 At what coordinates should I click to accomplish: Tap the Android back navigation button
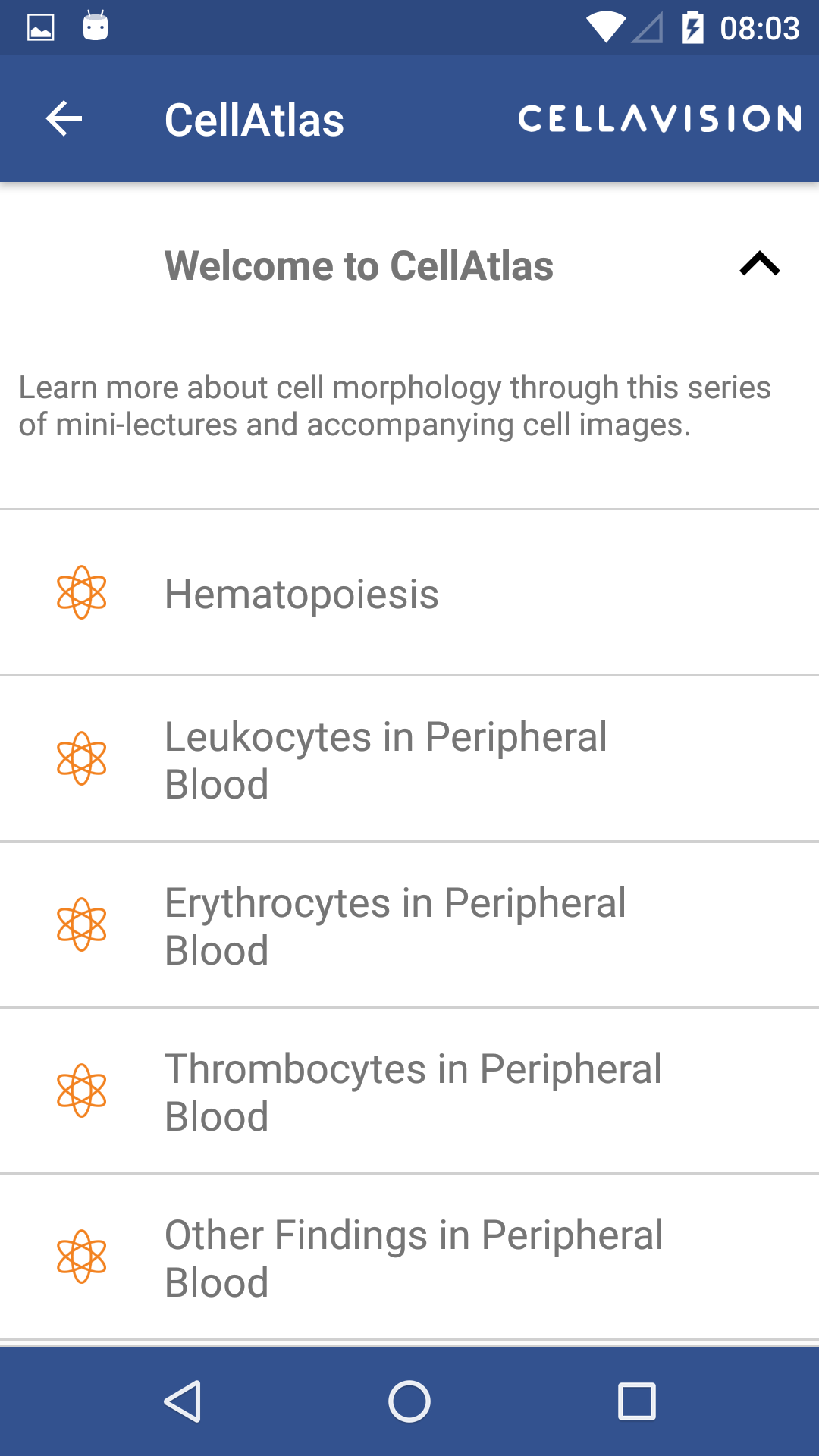coord(182,1401)
